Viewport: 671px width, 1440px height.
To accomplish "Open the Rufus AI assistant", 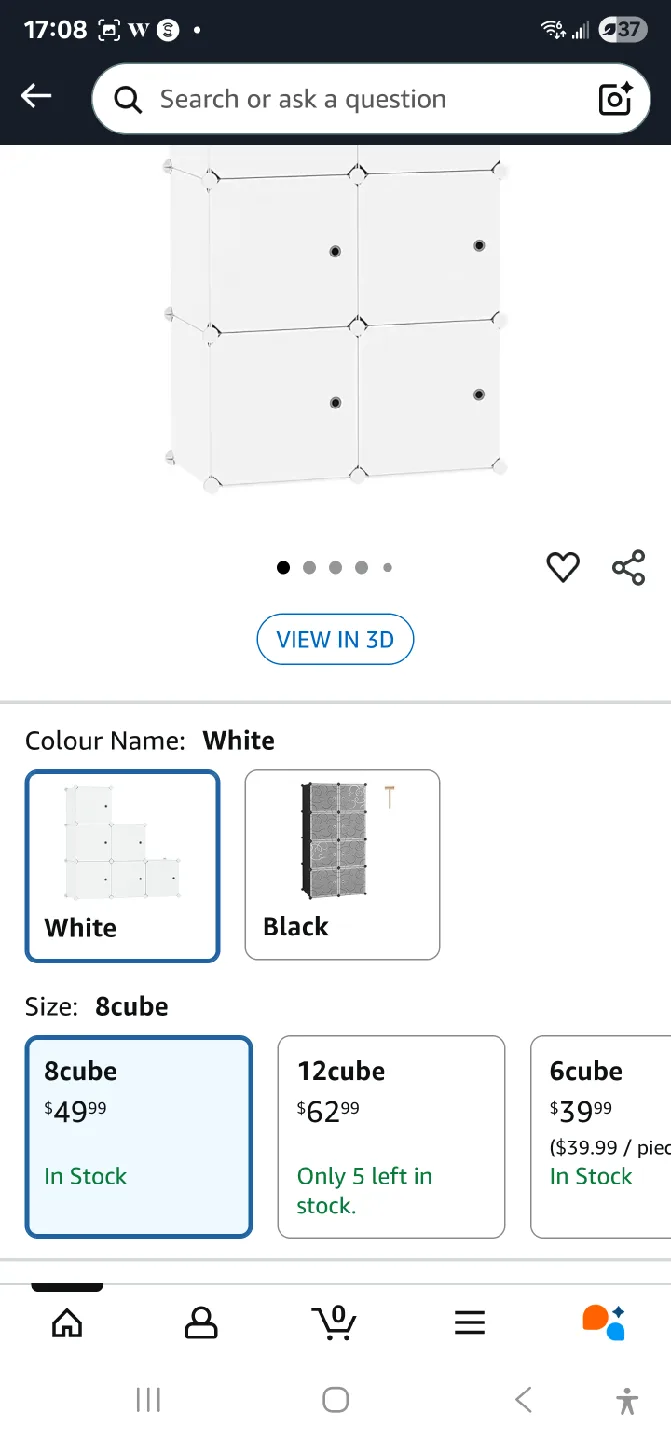I will point(603,1322).
